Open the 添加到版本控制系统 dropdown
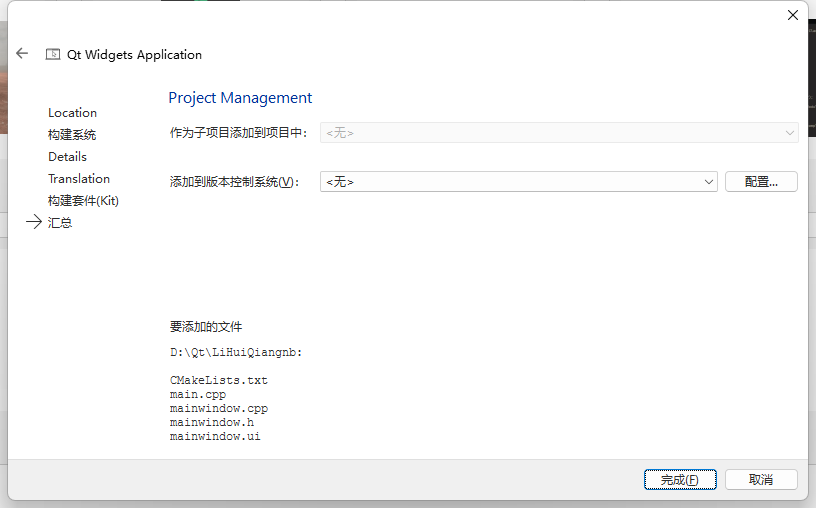 [x=518, y=182]
